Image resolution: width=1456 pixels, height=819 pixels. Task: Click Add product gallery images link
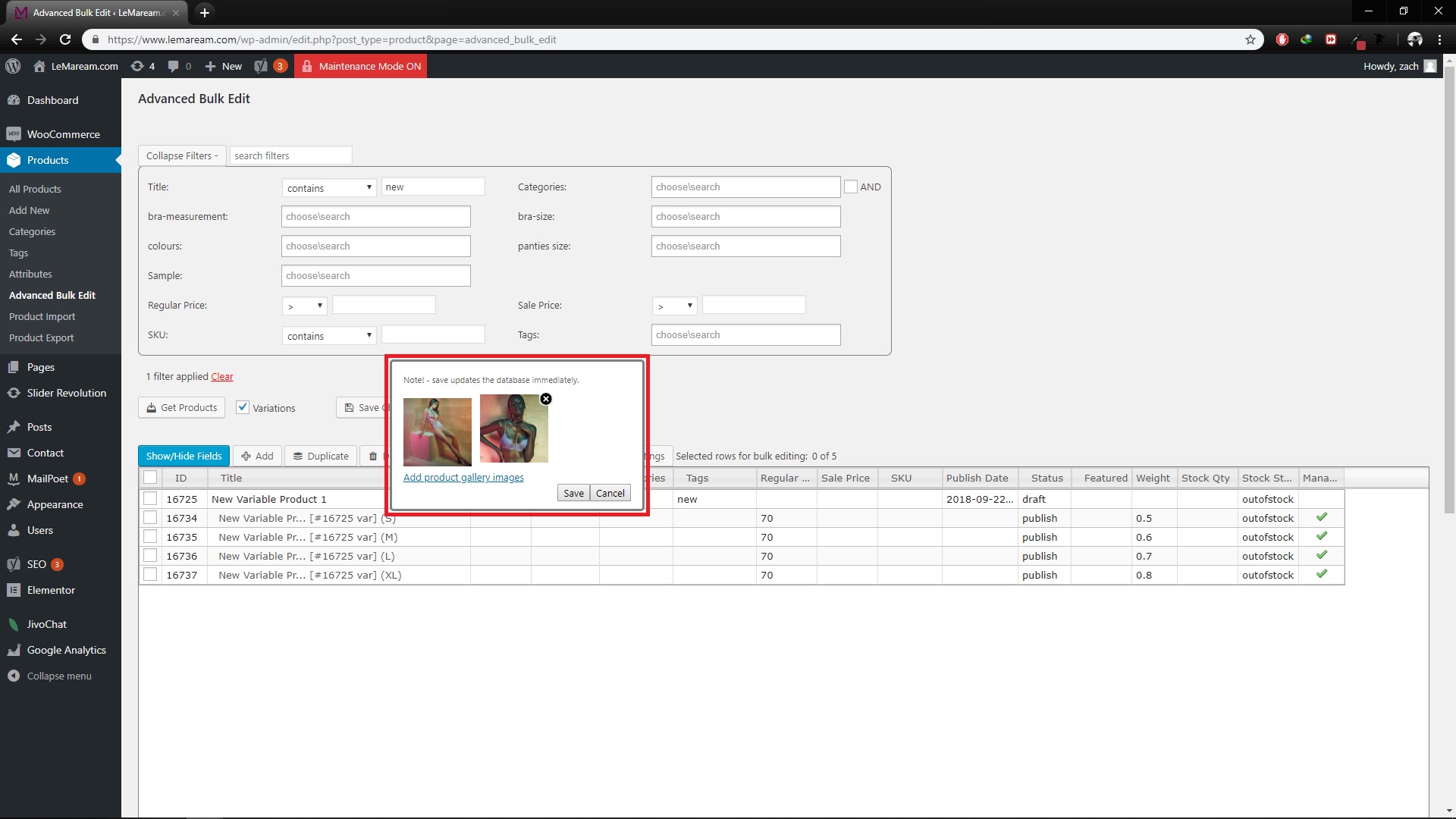[463, 477]
